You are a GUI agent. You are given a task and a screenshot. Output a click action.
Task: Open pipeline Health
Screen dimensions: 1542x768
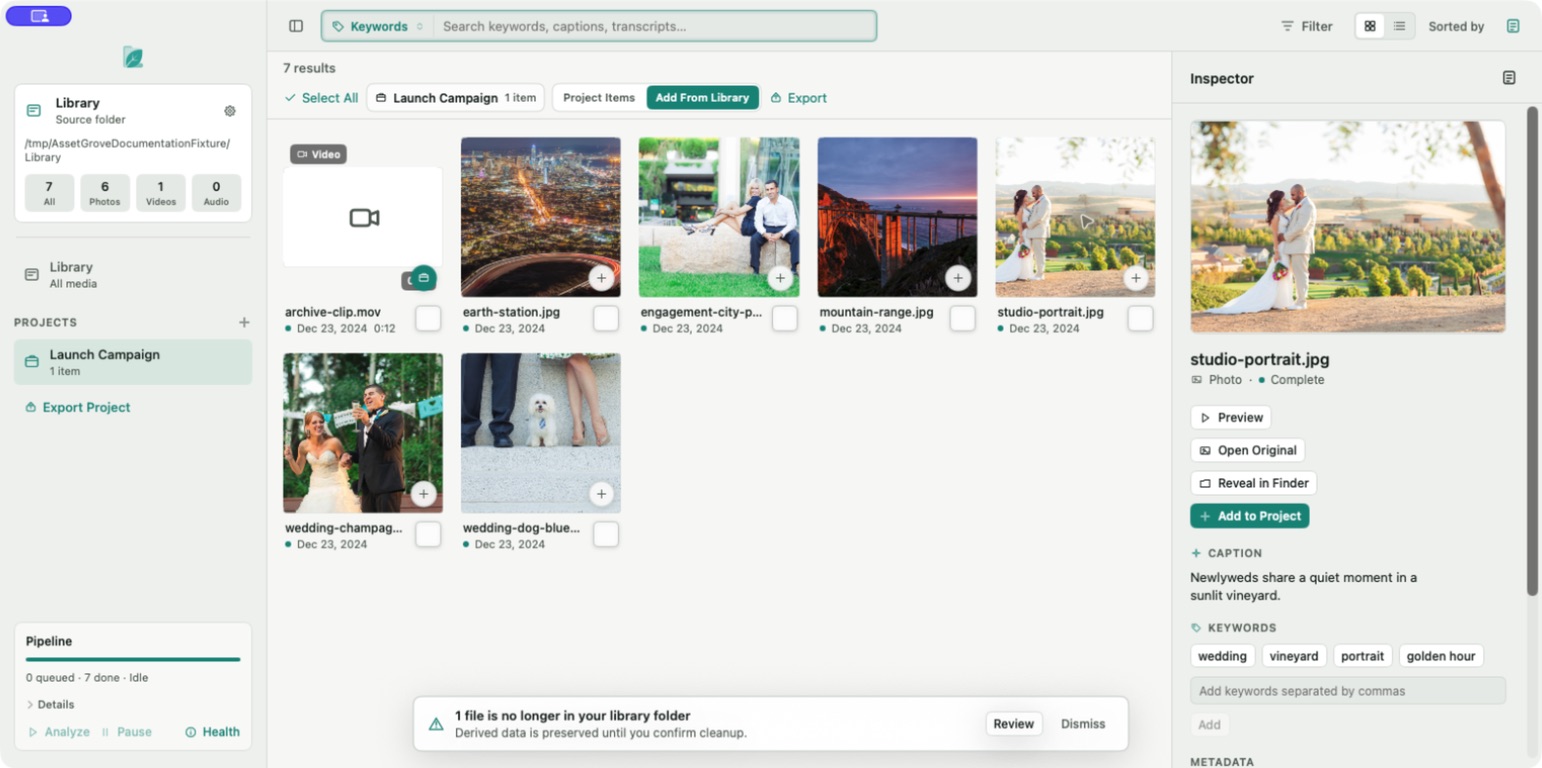pyautogui.click(x=212, y=732)
